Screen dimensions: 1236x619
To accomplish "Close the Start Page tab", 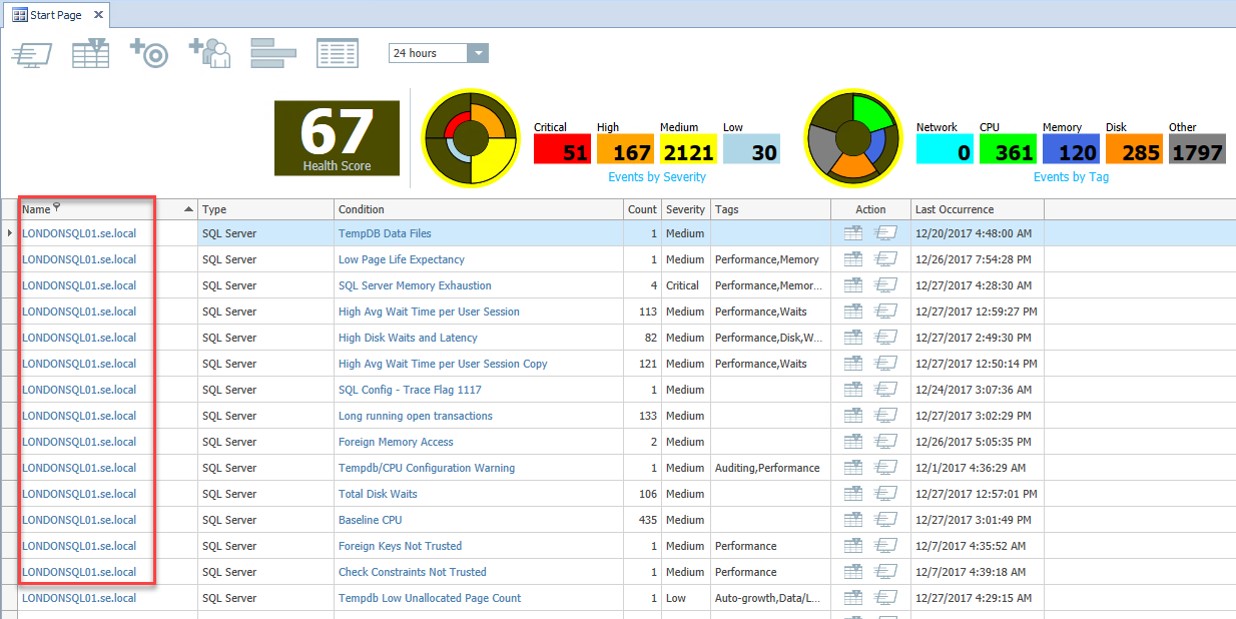I will click(x=98, y=15).
